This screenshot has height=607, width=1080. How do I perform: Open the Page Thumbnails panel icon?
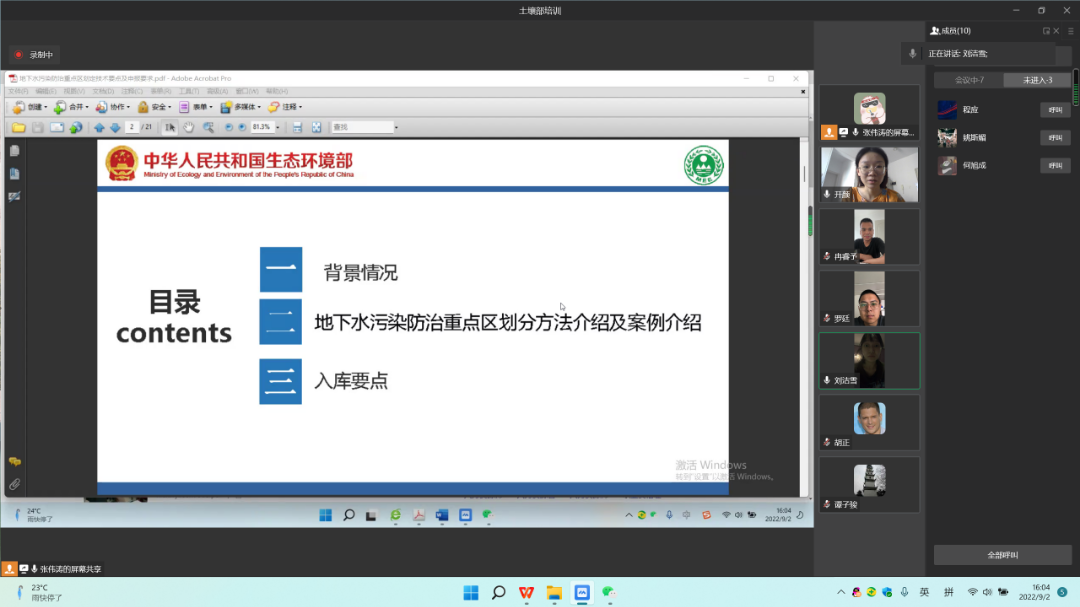coord(14,150)
